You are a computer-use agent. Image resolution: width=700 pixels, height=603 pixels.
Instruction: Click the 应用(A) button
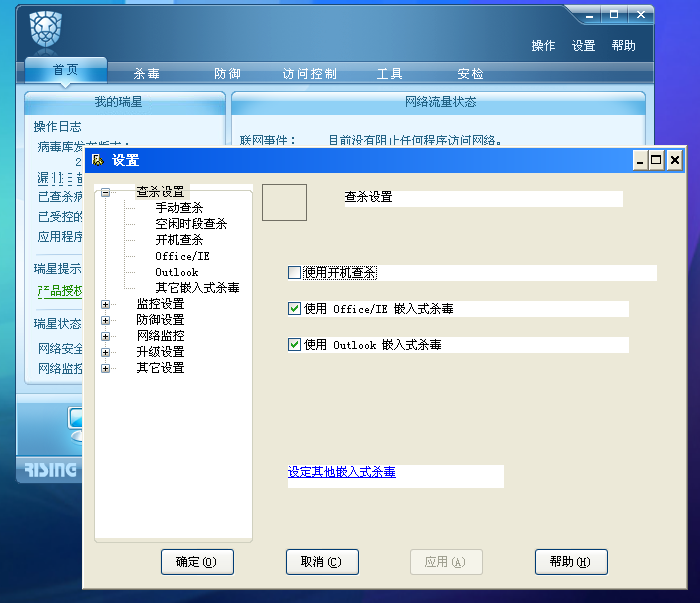[x=446, y=562]
